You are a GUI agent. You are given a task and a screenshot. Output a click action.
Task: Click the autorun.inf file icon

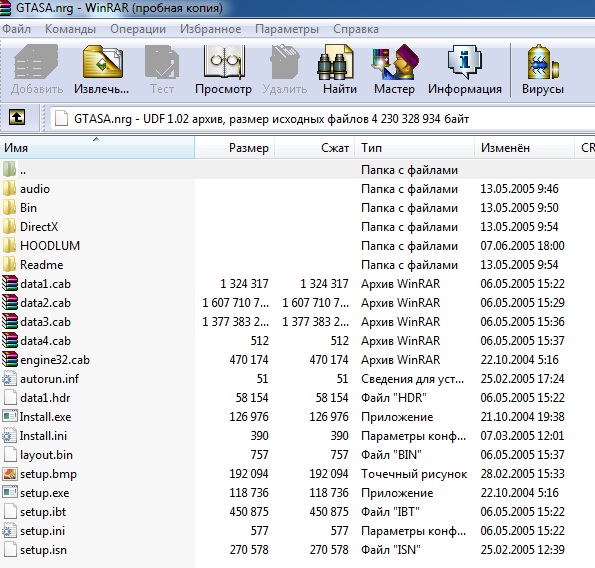click(x=9, y=379)
